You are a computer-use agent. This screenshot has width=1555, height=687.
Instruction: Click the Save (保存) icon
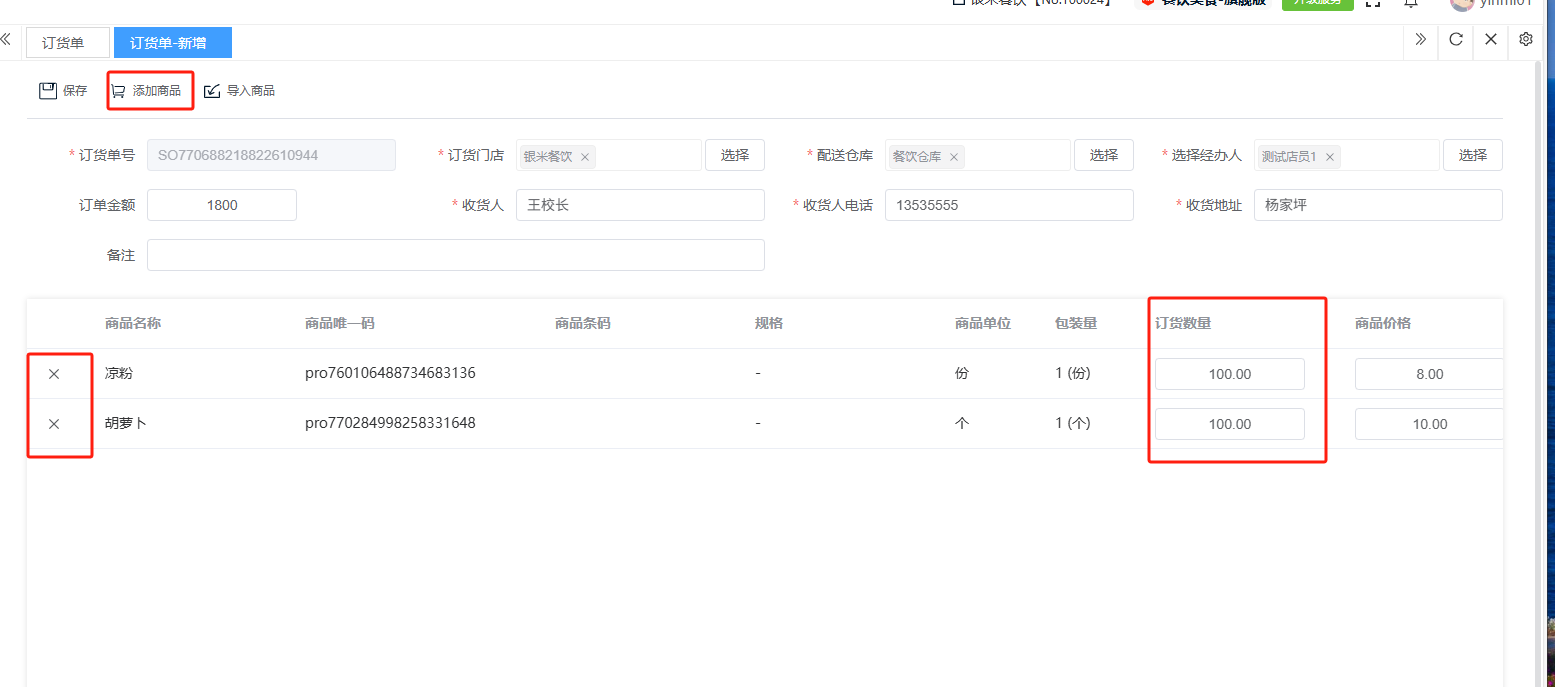(x=48, y=91)
